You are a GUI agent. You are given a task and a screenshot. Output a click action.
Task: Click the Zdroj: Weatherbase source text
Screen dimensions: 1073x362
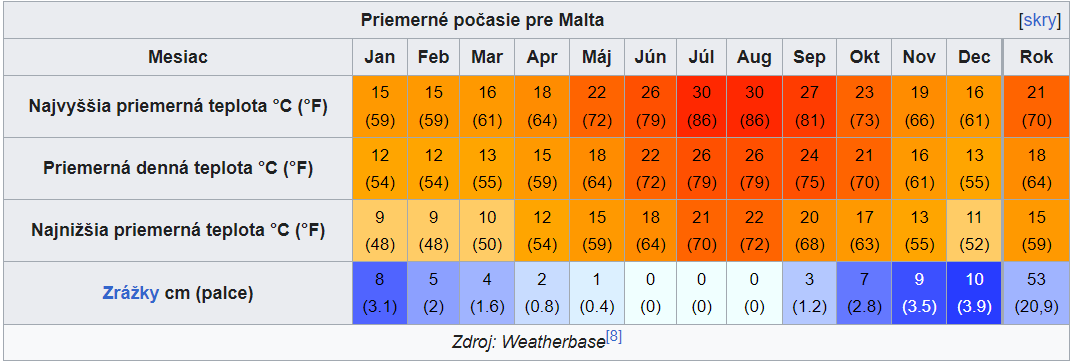(528, 342)
